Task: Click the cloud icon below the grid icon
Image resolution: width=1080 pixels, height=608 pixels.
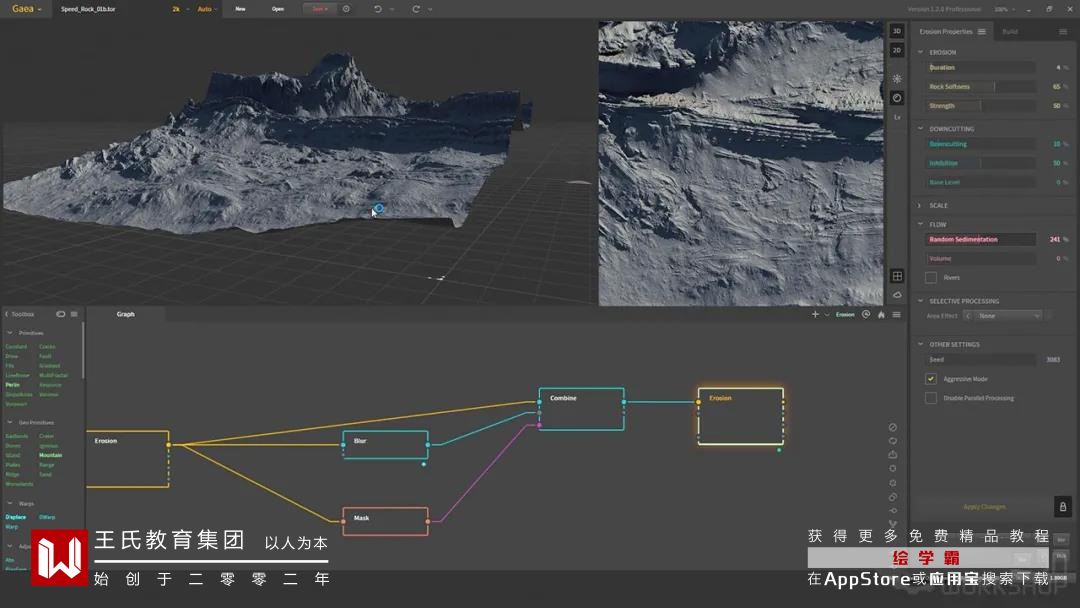Action: click(897, 295)
